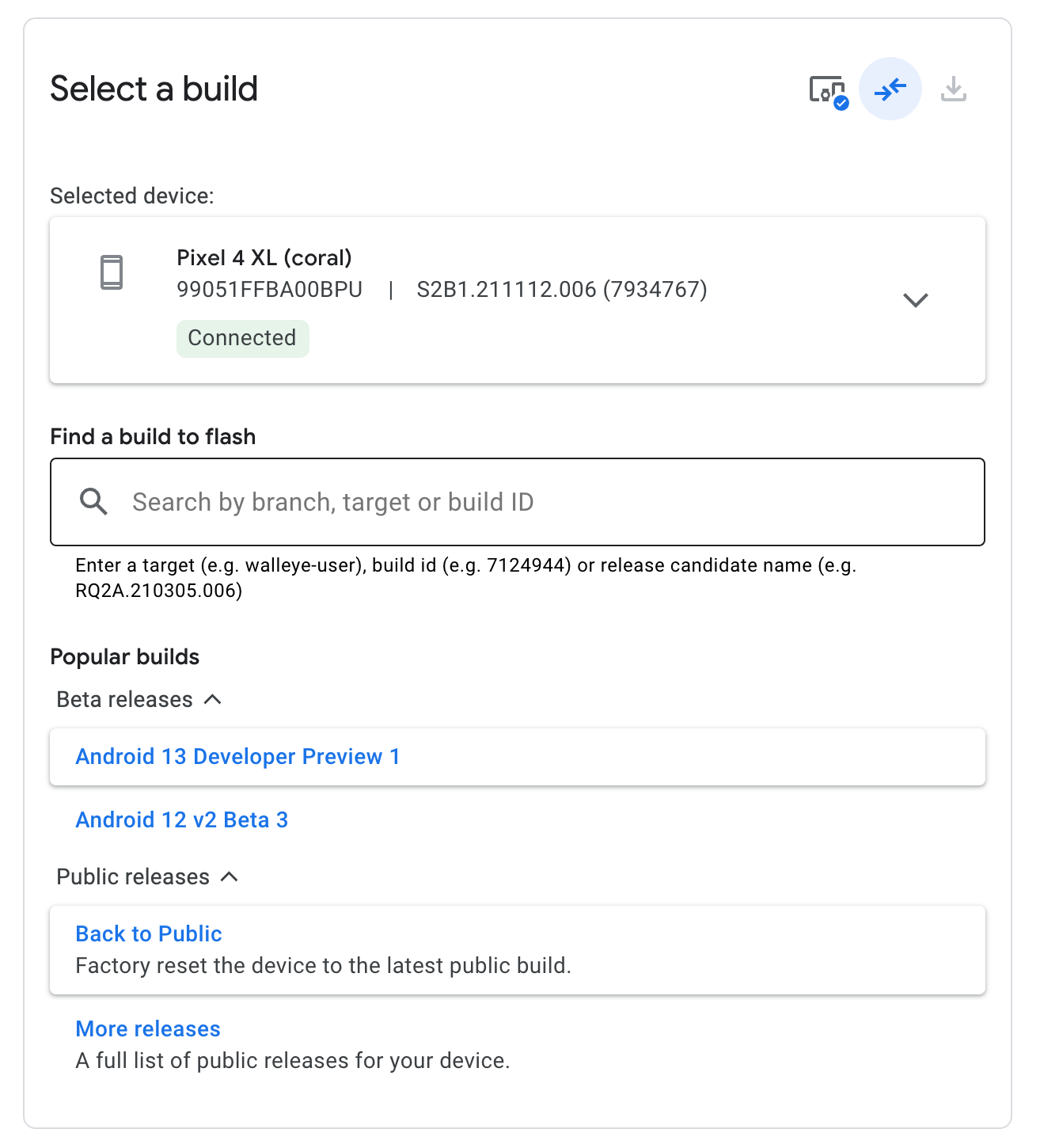Click the Popular builds heading
This screenshot has height=1148, width=1040.
point(124,656)
